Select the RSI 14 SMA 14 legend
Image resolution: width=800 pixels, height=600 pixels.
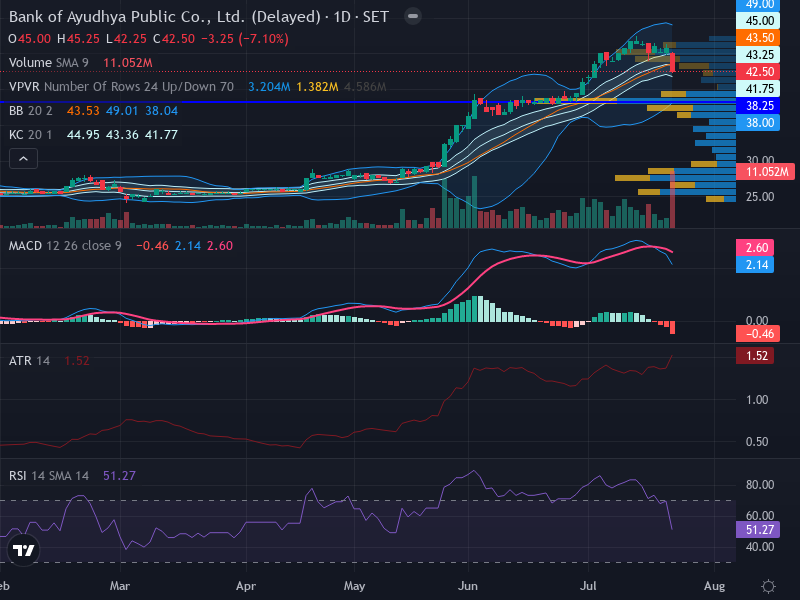[x=49, y=476]
